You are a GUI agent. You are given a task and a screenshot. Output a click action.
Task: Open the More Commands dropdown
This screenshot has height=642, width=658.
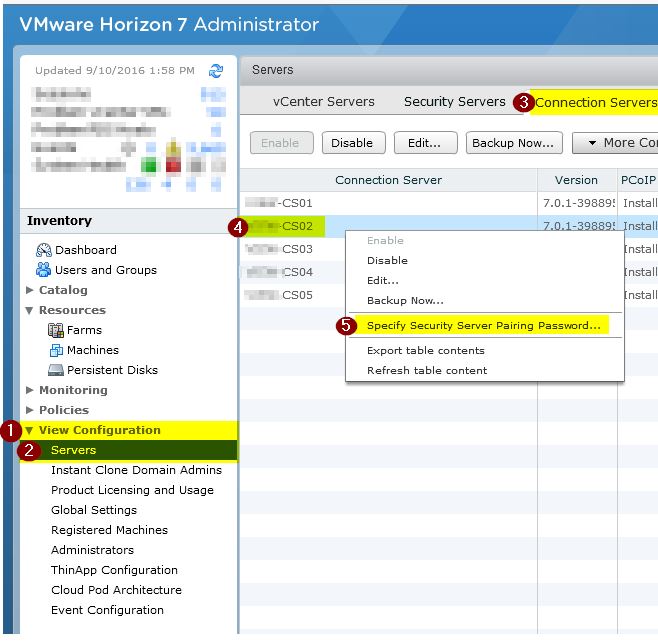tap(615, 143)
